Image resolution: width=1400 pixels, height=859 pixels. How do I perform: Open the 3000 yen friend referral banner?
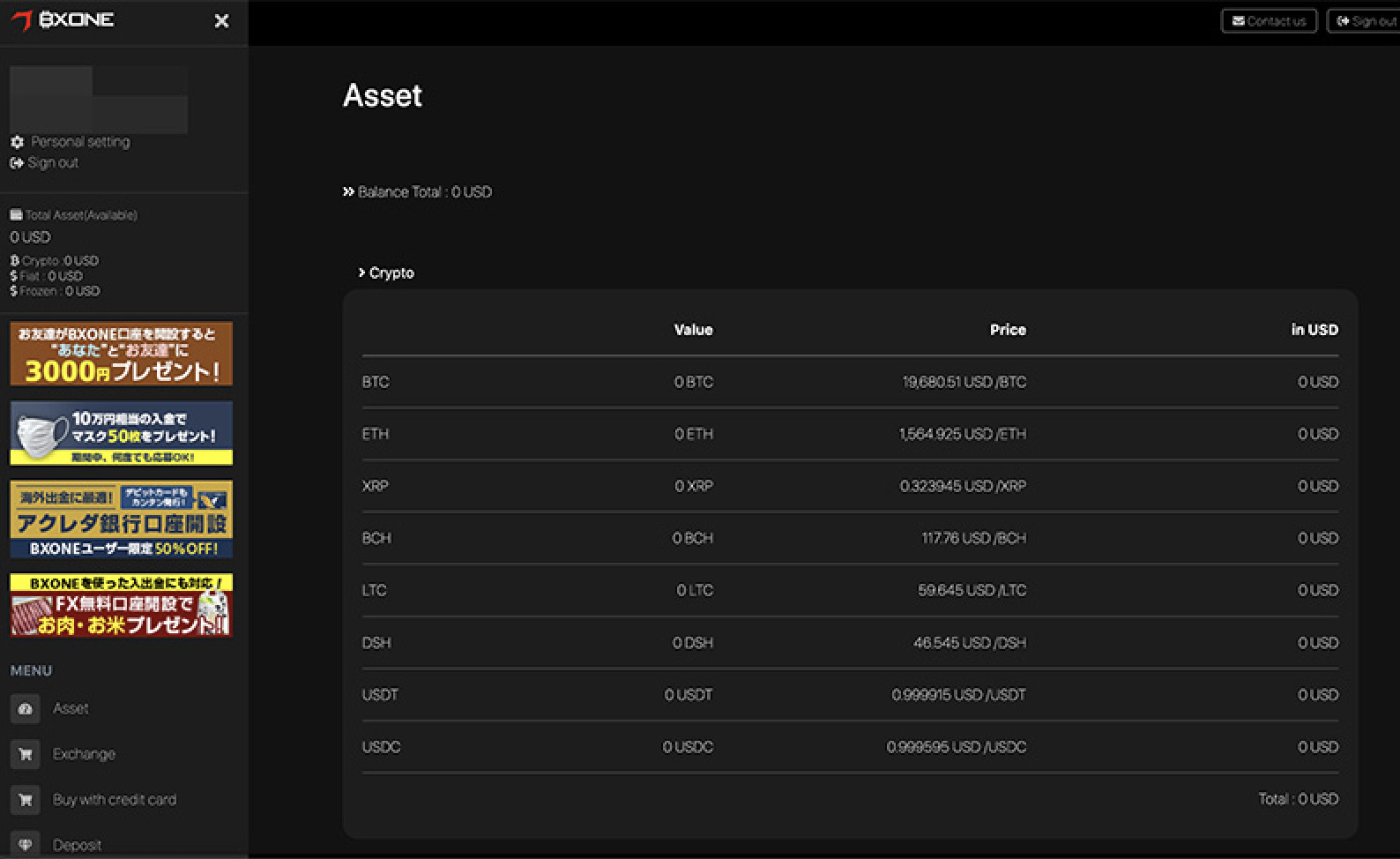(x=122, y=354)
